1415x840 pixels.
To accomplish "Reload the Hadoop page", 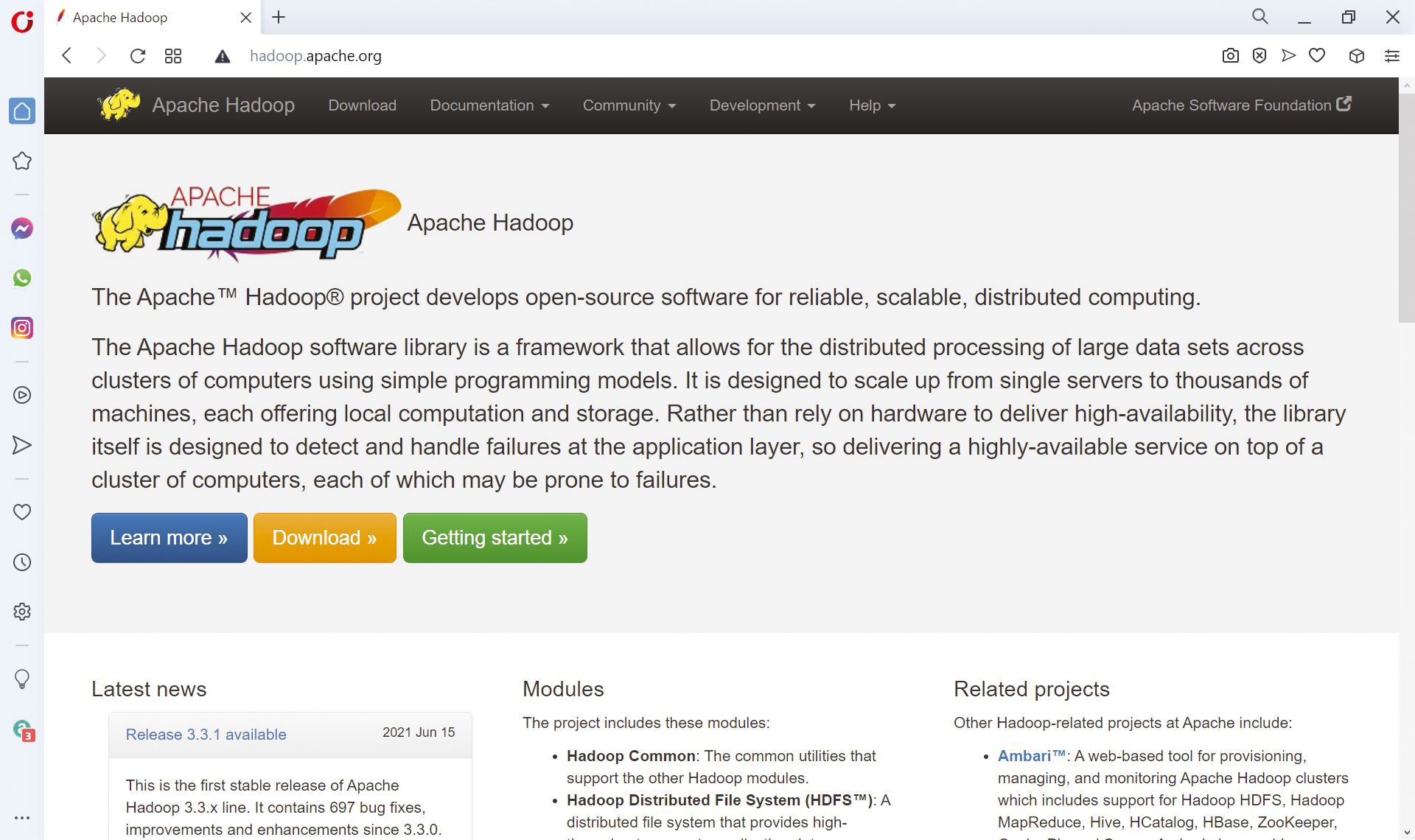I will 137,56.
